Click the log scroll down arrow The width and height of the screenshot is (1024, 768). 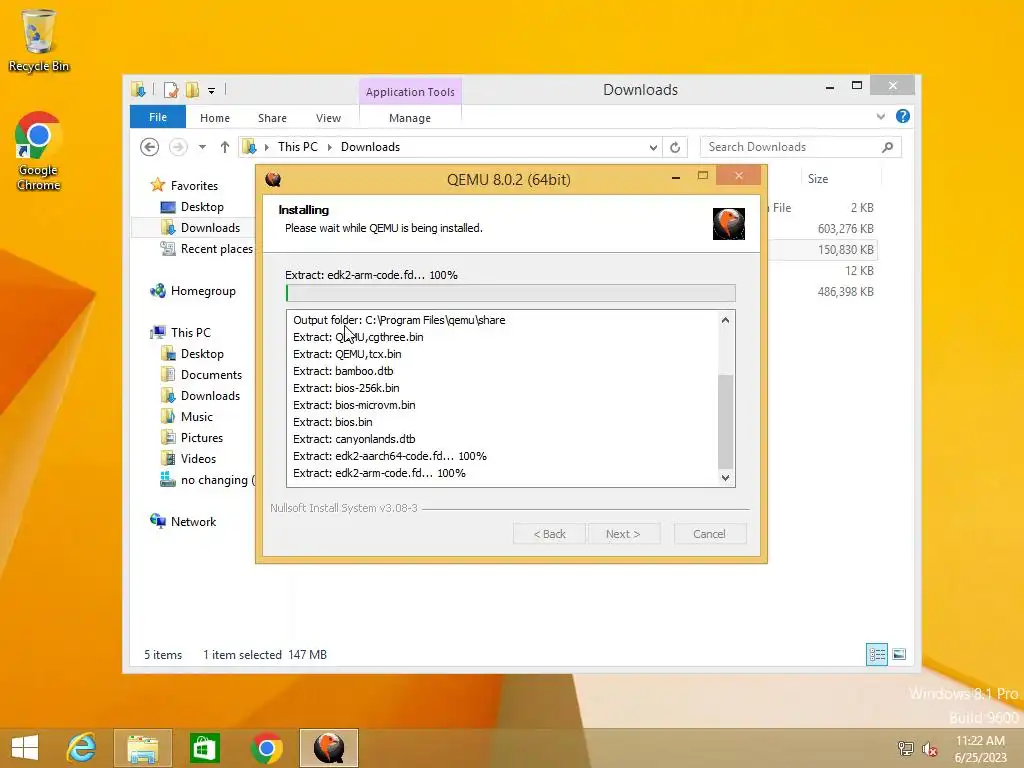725,477
